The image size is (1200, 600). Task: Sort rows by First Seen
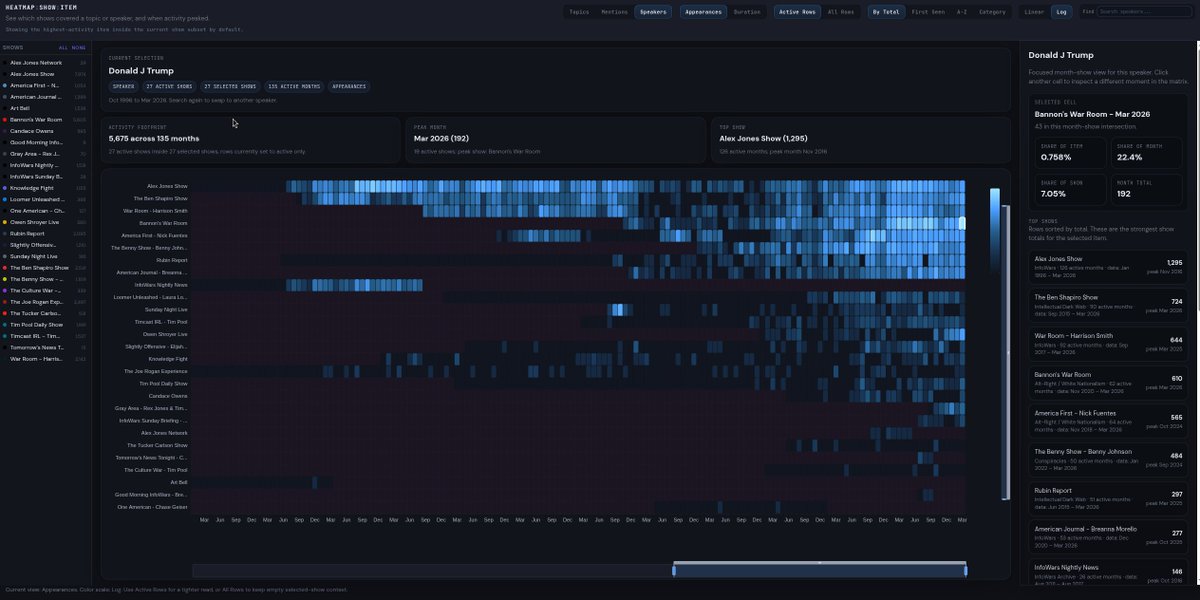pos(928,12)
